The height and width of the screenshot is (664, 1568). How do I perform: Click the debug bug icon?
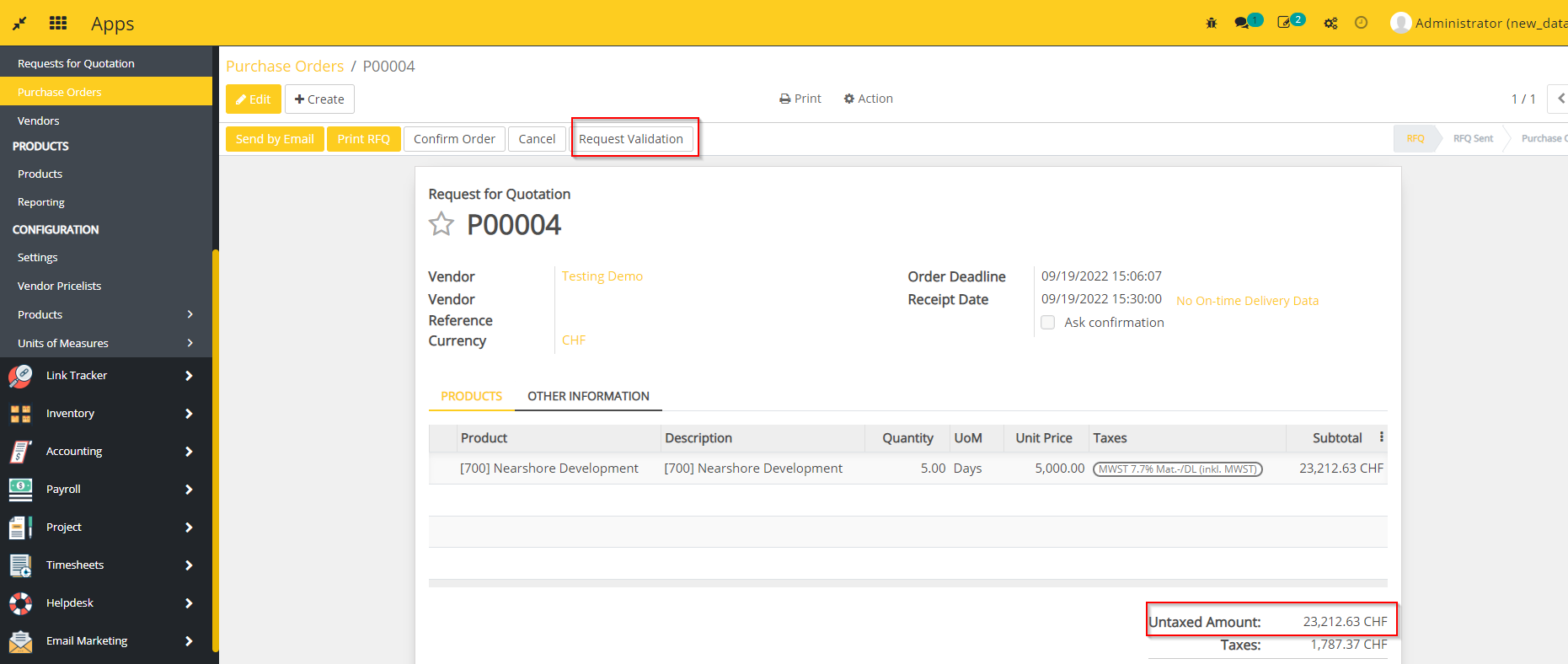(1212, 24)
